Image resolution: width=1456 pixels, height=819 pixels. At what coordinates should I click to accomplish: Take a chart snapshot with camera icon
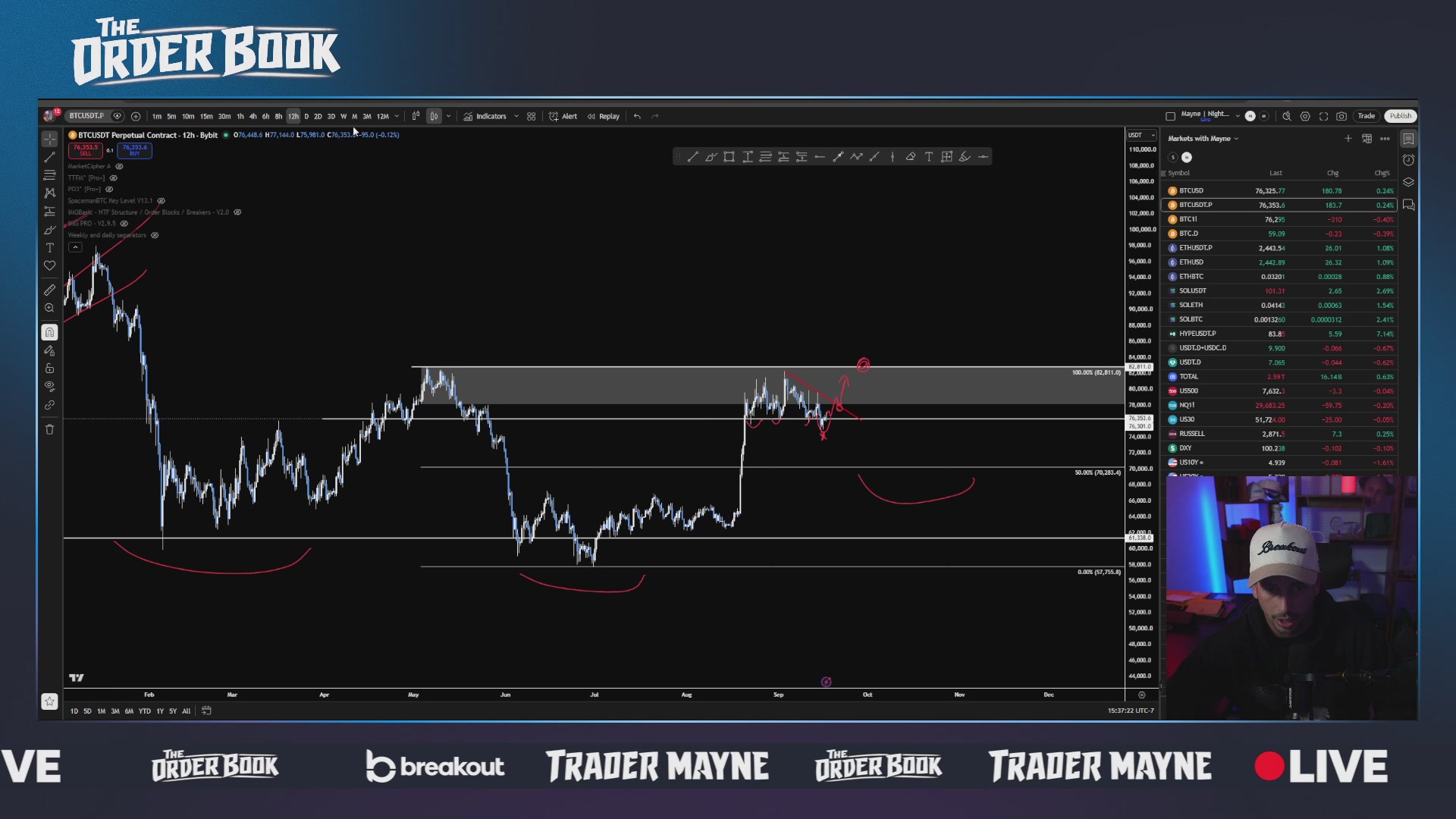tap(1341, 116)
